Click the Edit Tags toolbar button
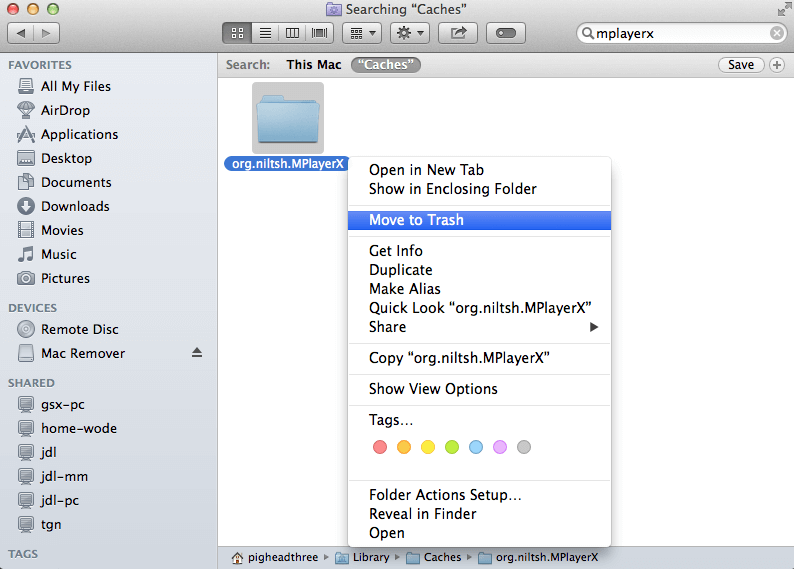The width and height of the screenshot is (794, 569). (505, 33)
